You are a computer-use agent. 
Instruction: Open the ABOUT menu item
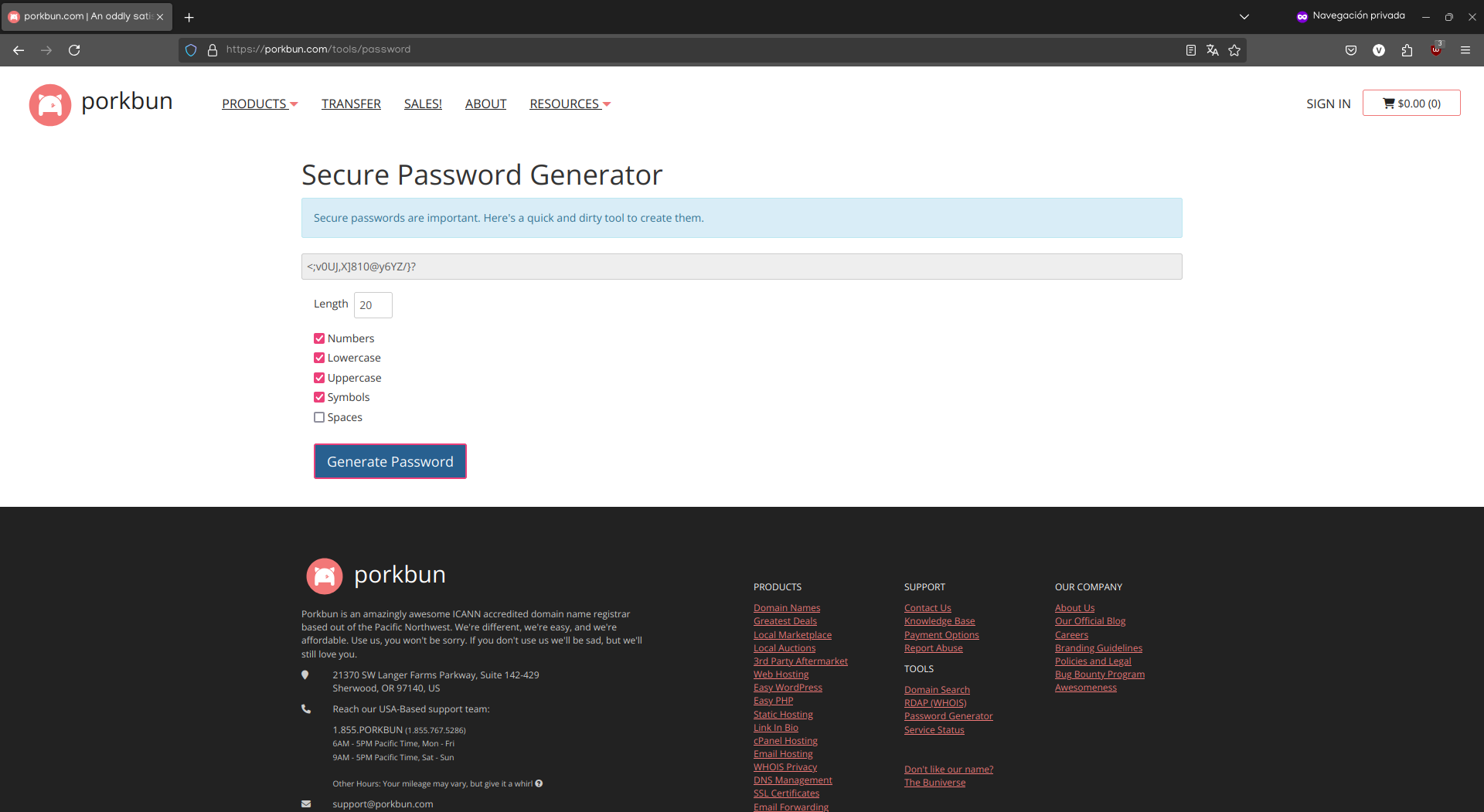[x=485, y=104]
